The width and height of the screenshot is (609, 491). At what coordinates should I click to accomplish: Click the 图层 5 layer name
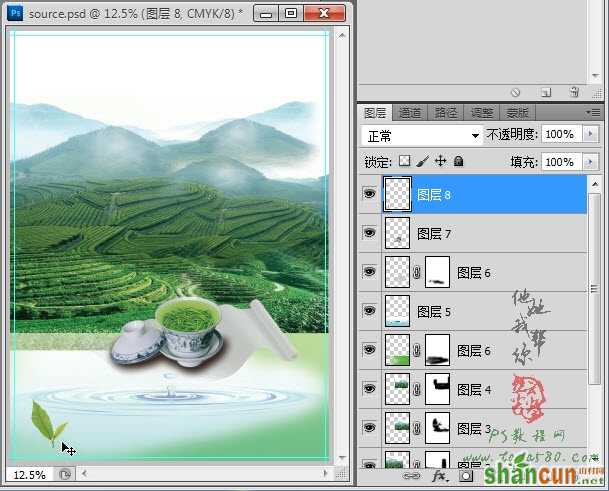point(434,312)
